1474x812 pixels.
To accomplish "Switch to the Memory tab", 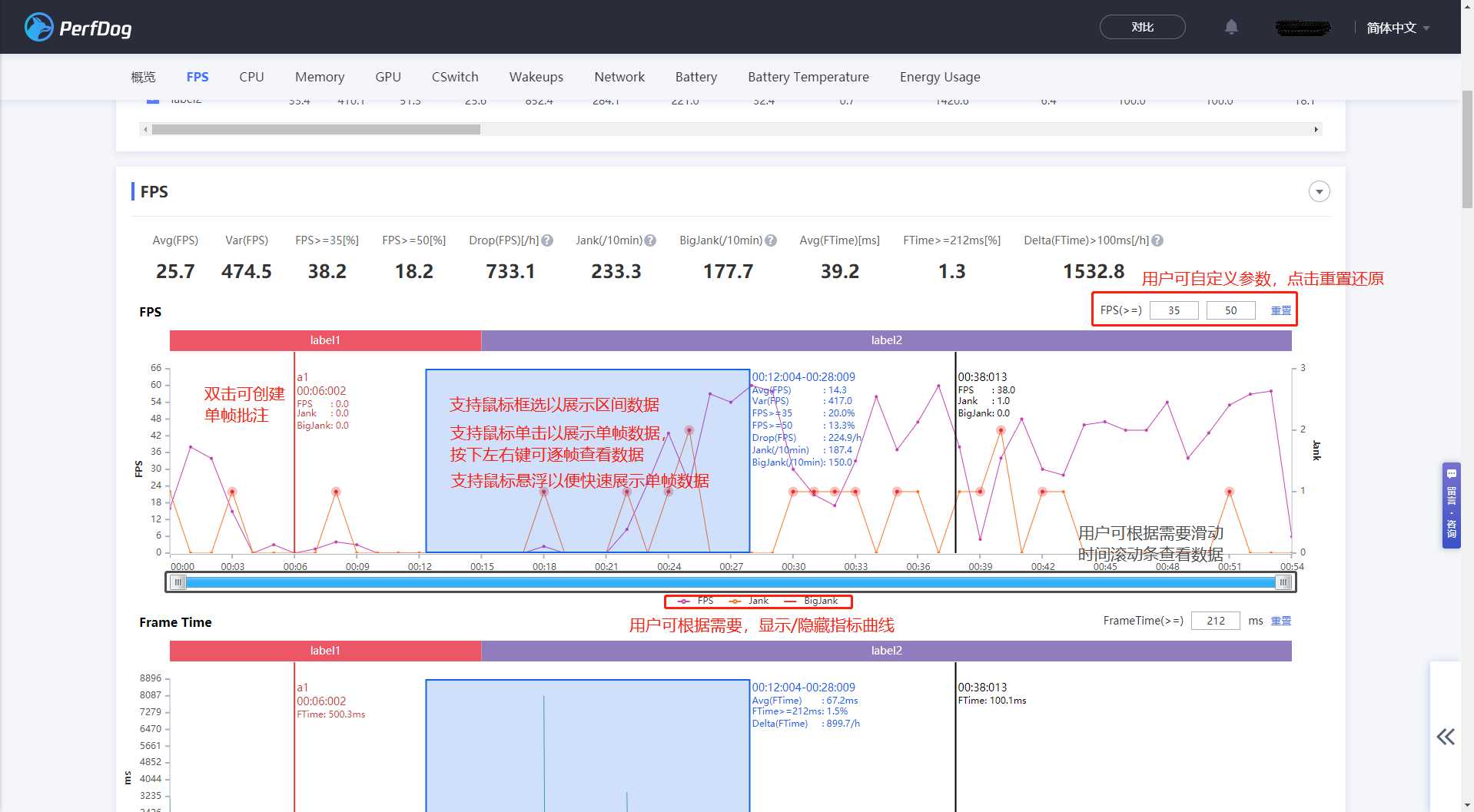I will point(320,77).
